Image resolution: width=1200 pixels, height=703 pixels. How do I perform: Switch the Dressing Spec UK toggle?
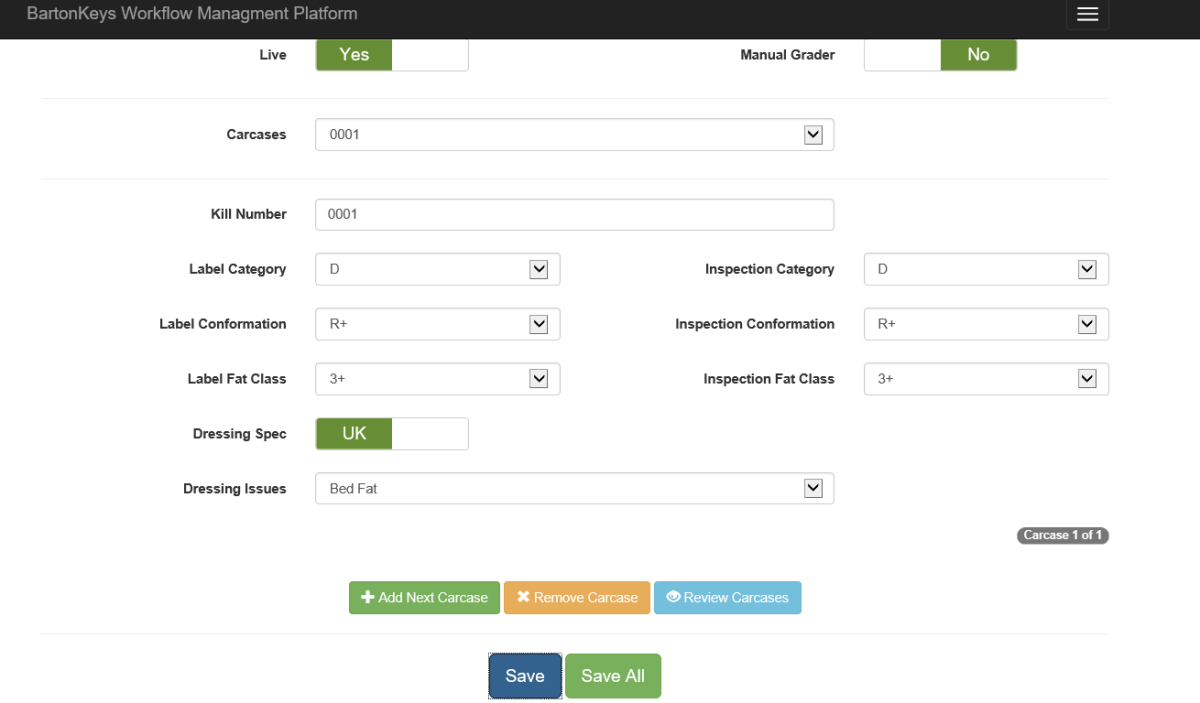(392, 434)
